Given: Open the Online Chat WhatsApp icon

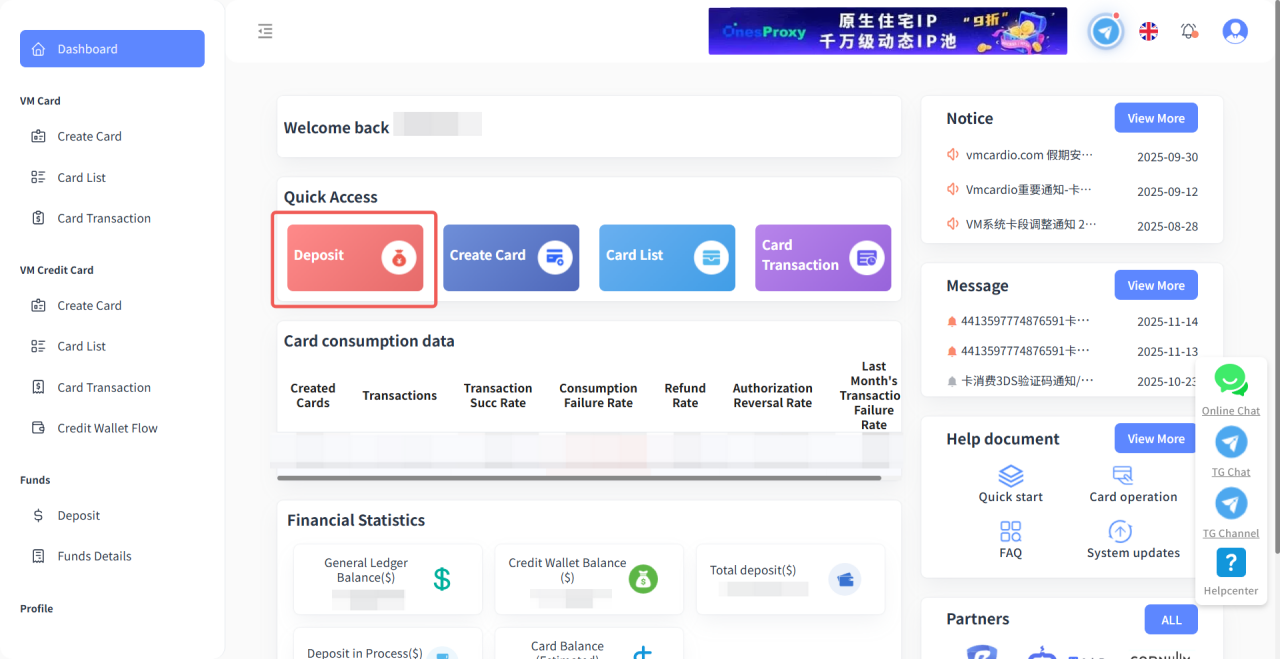Looking at the screenshot, I should [x=1230, y=380].
